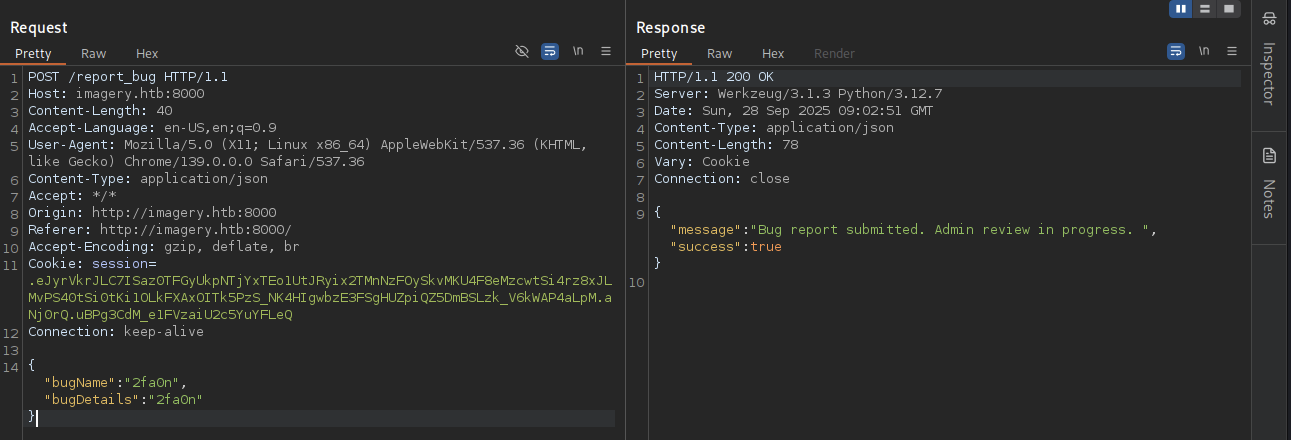Toggle non-printable characters in Request panel
Image resolution: width=1291 pixels, height=440 pixels.
click(x=578, y=51)
